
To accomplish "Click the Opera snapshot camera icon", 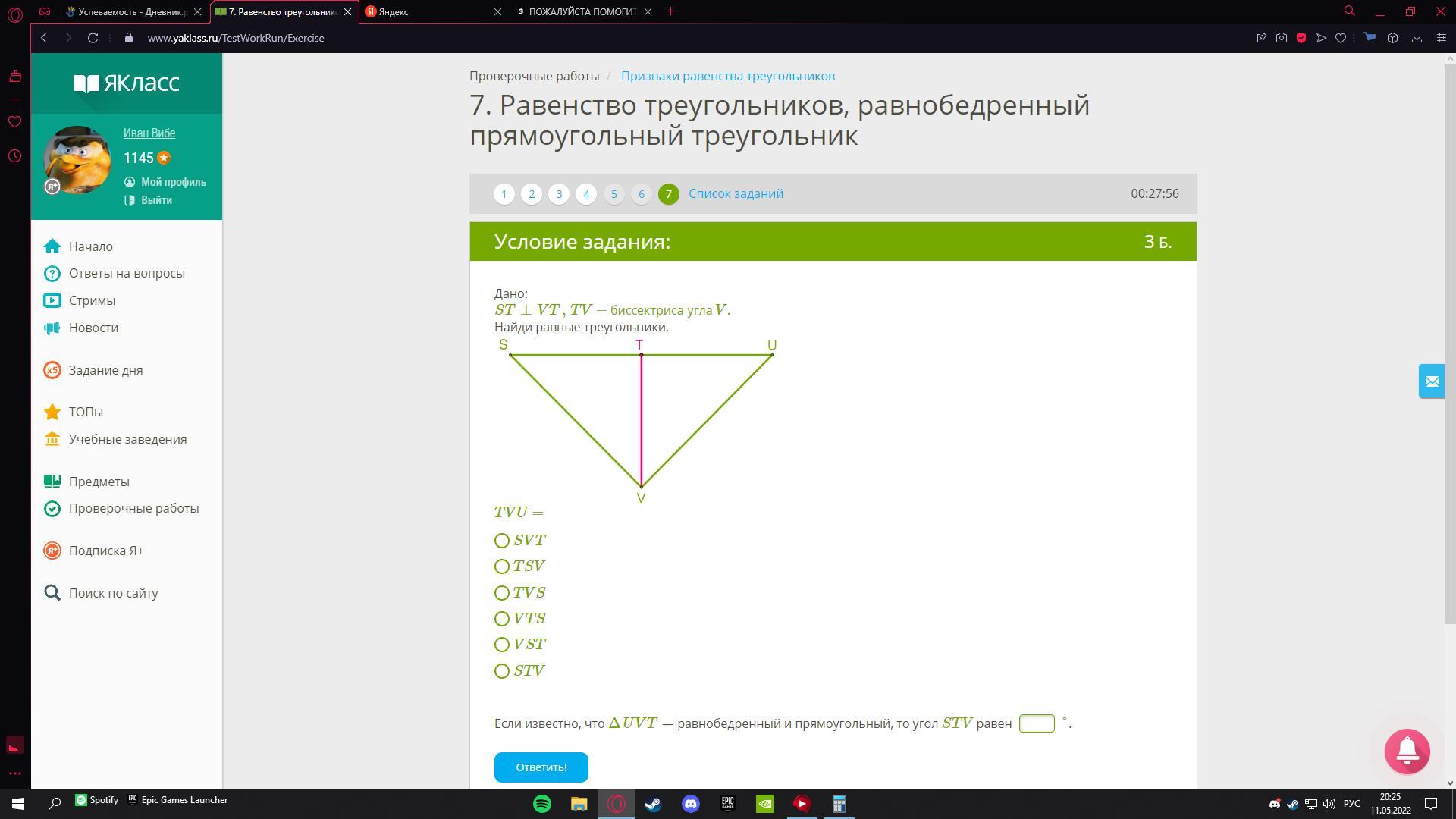I will click(1282, 38).
